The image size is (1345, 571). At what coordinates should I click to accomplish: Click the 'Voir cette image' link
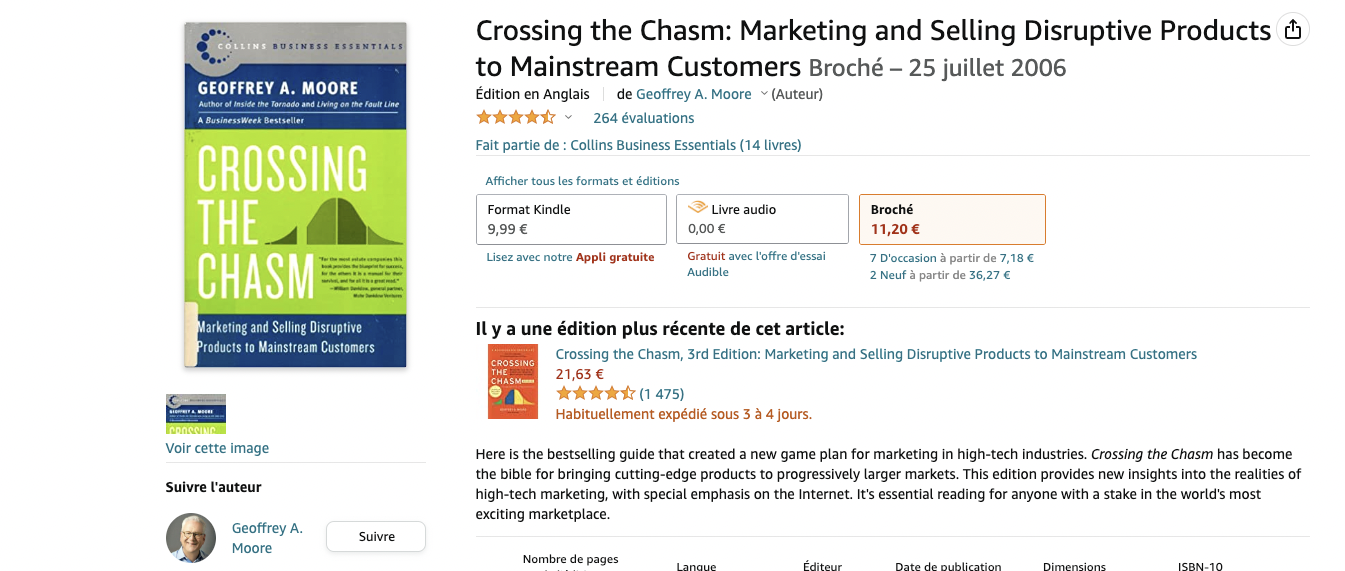217,448
